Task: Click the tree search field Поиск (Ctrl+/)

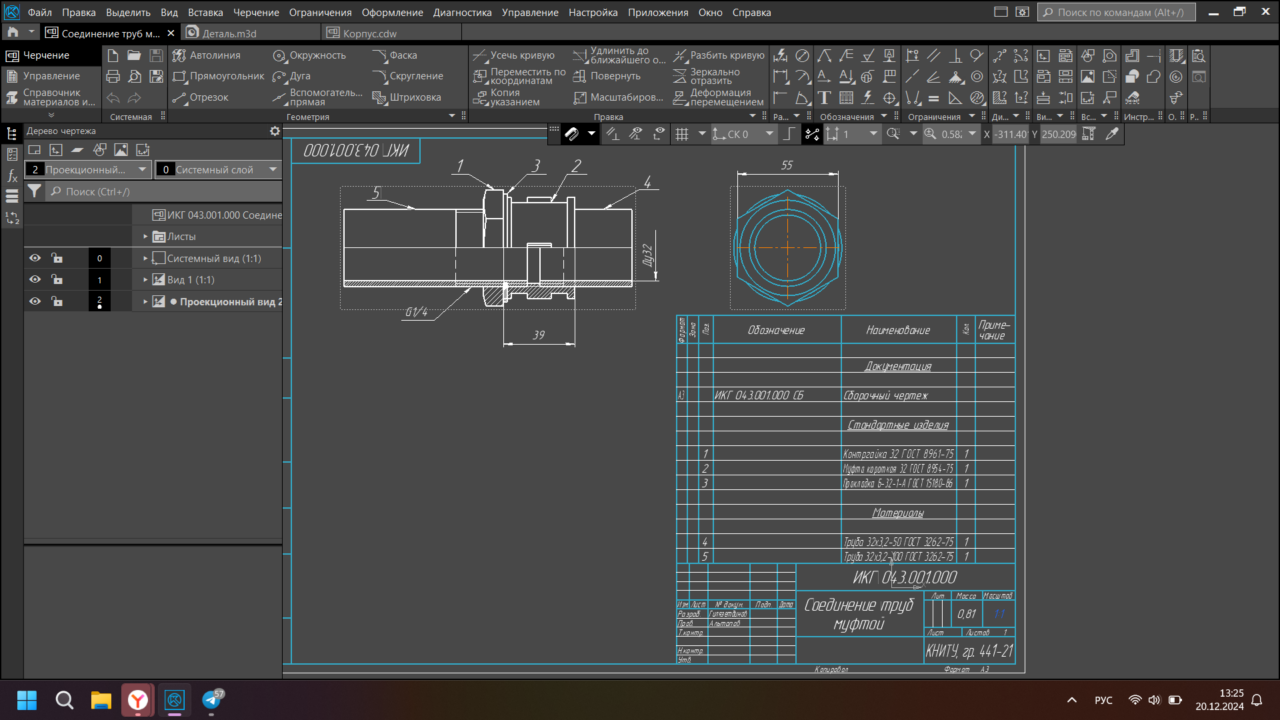Action: [x=163, y=191]
